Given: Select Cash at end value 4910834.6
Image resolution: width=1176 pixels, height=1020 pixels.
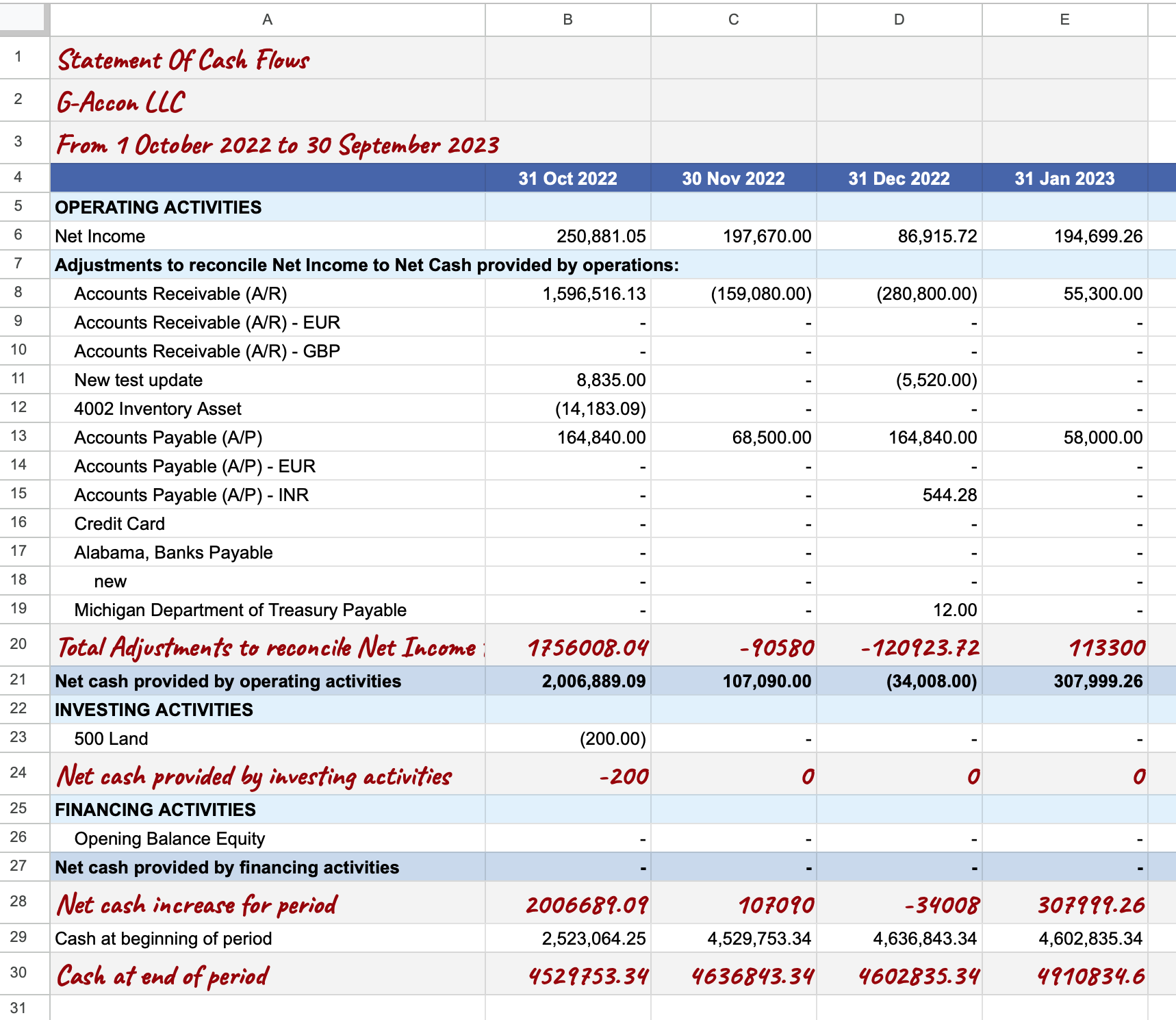Looking at the screenshot, I should (1065, 973).
